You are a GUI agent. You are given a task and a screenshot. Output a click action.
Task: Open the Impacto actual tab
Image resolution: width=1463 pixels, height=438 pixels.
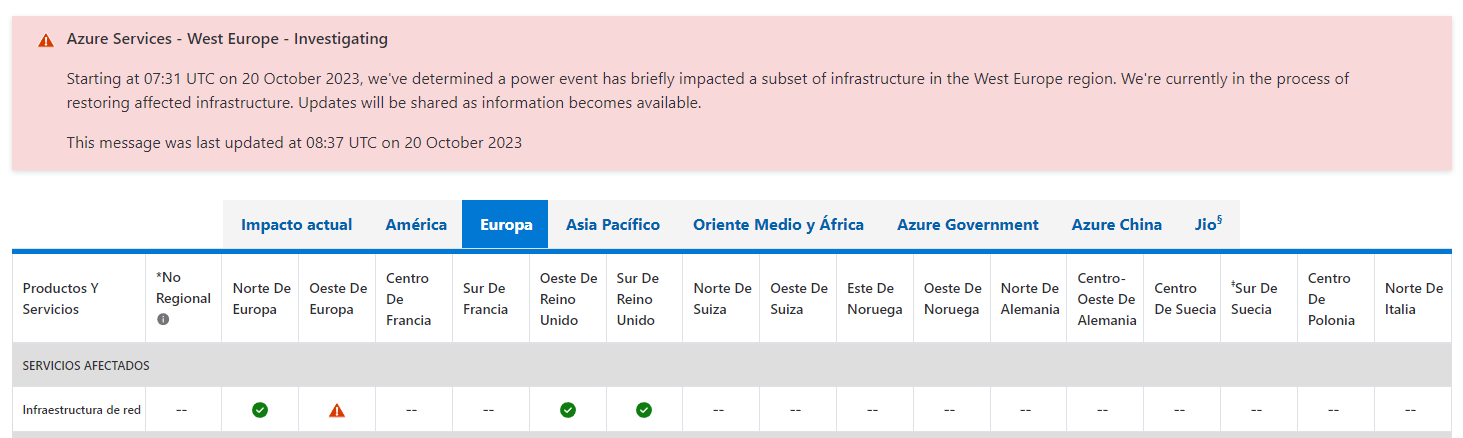coord(297,224)
